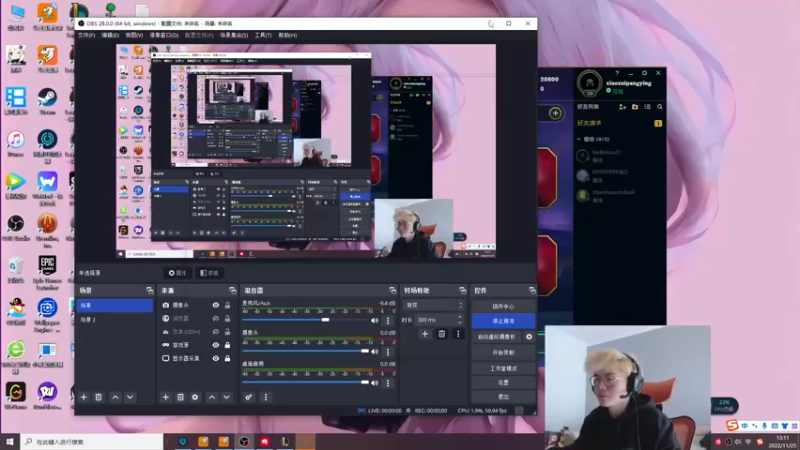Open the Scene Collection (S) menu in OBS
The image size is (800, 450).
pyautogui.click(x=234, y=35)
